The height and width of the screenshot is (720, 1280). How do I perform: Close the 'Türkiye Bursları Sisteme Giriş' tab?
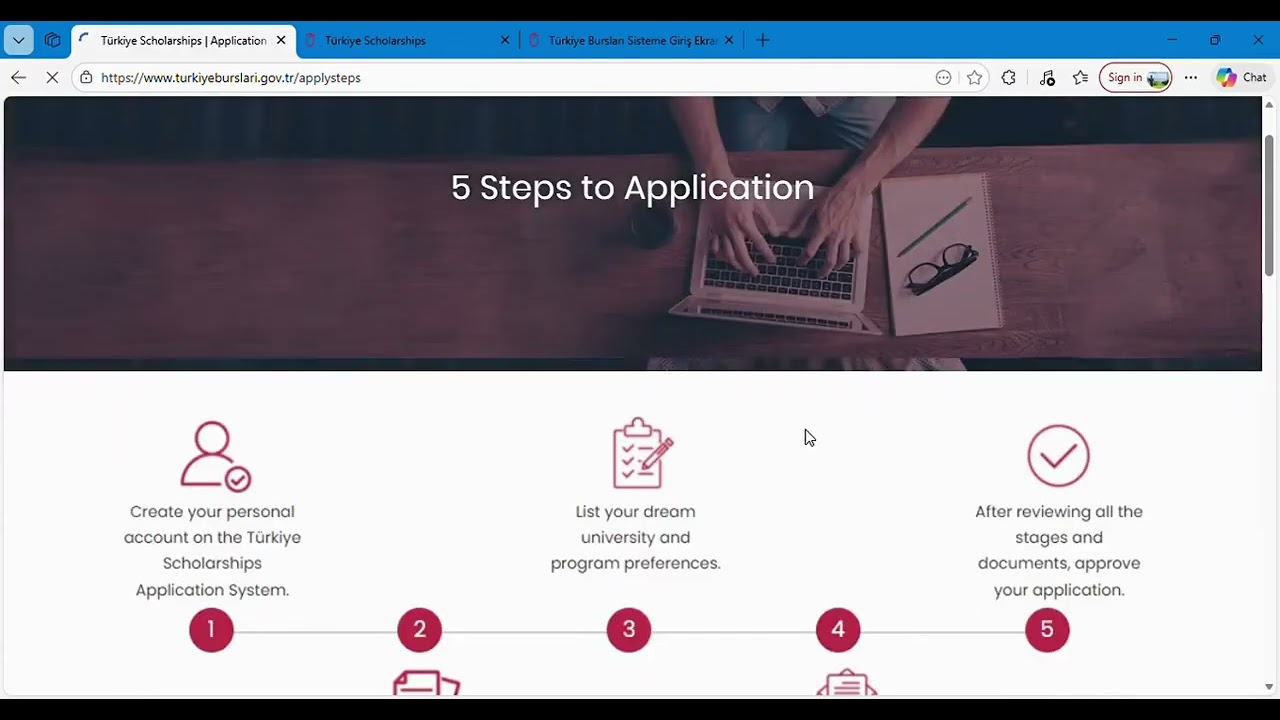click(729, 40)
